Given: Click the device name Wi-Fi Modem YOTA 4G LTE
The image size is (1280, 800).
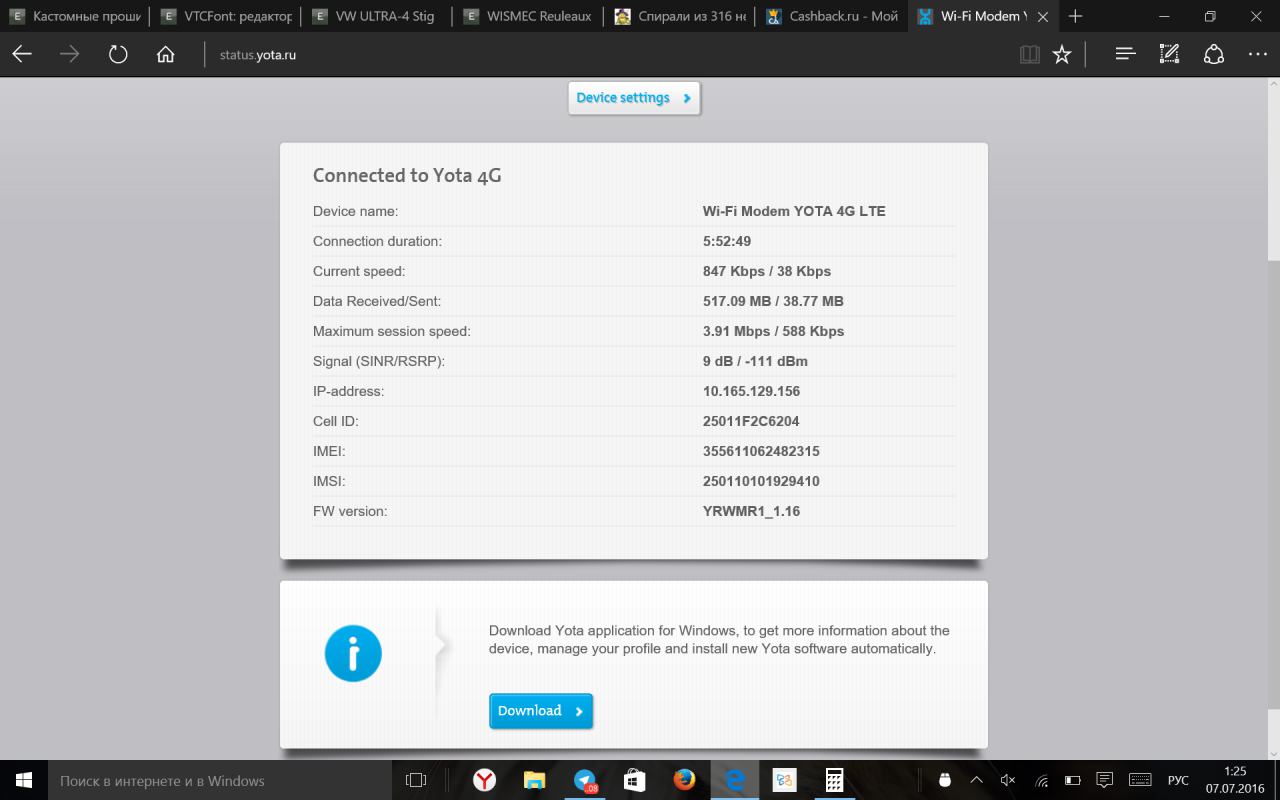Looking at the screenshot, I should (x=794, y=211).
